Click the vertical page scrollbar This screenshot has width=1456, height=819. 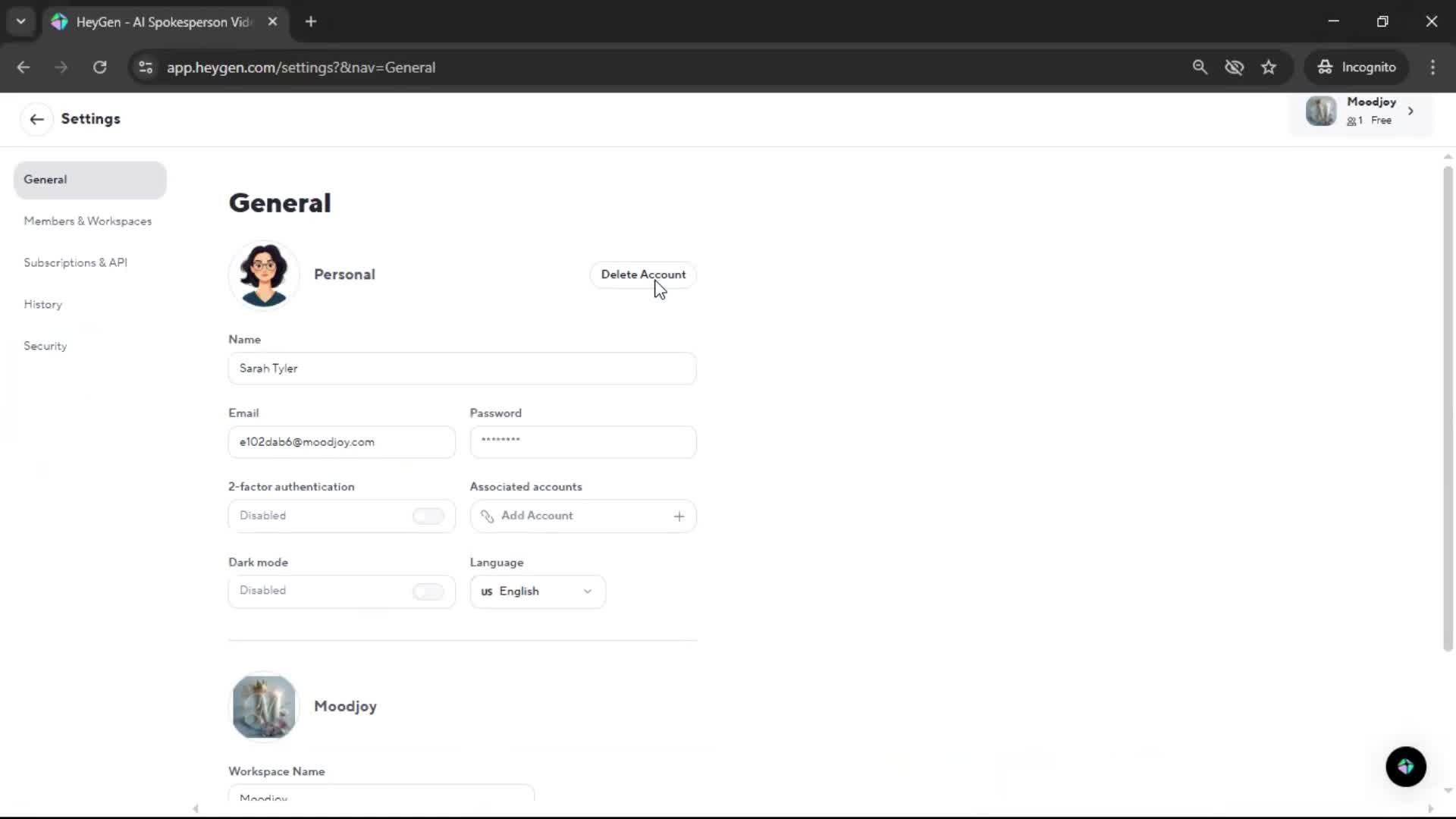1448,409
